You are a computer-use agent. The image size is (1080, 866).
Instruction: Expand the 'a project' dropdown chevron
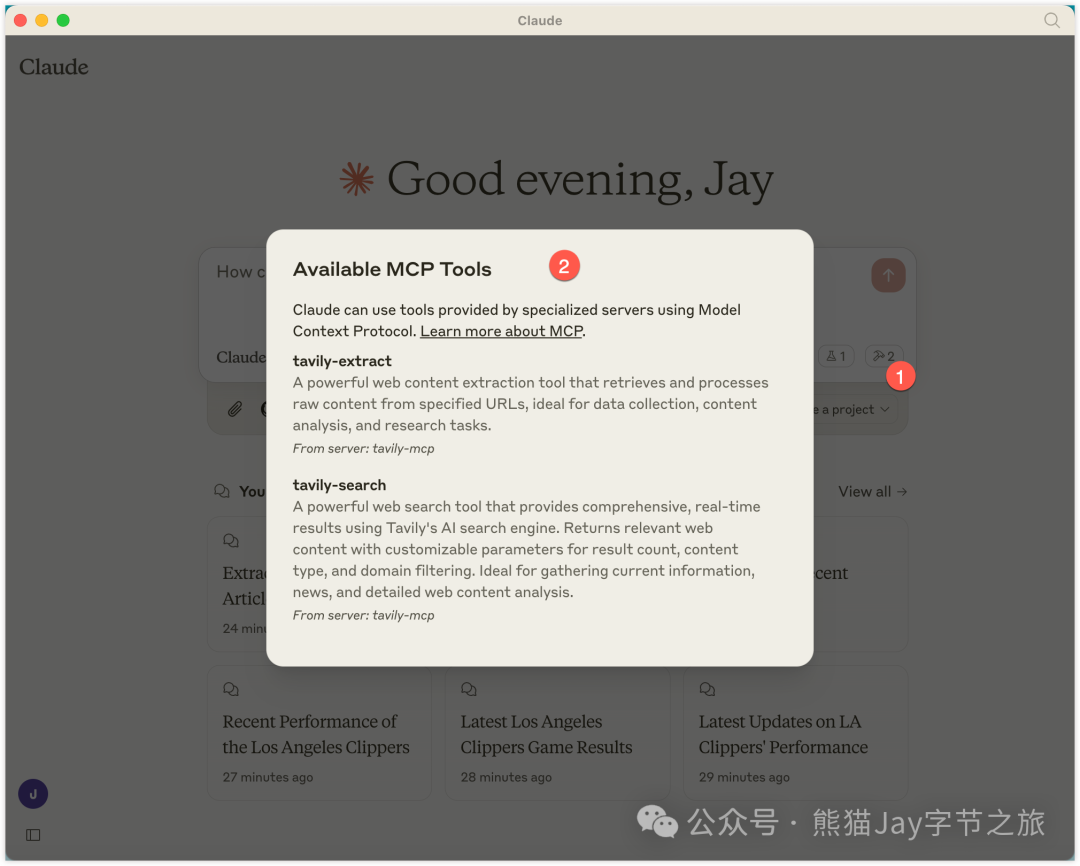coord(885,410)
